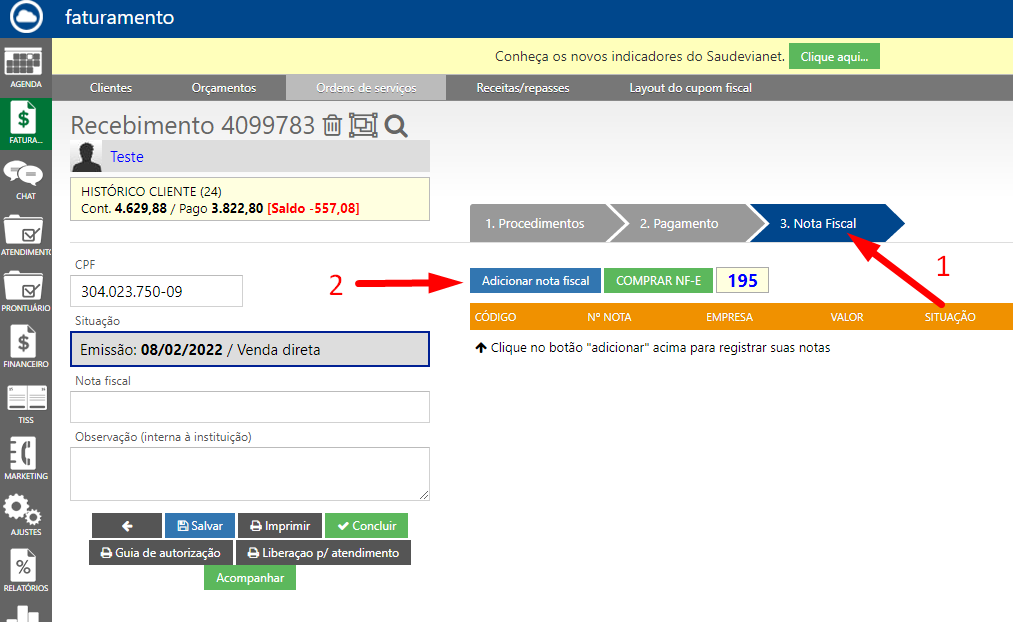
Task: Open the Chat sidebar icon
Action: tap(25, 180)
